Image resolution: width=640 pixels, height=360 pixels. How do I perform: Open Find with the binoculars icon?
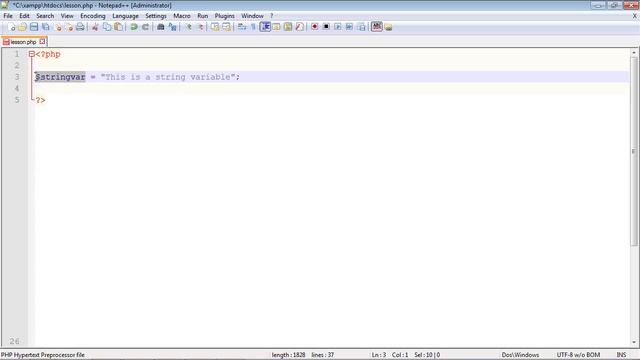click(160, 27)
